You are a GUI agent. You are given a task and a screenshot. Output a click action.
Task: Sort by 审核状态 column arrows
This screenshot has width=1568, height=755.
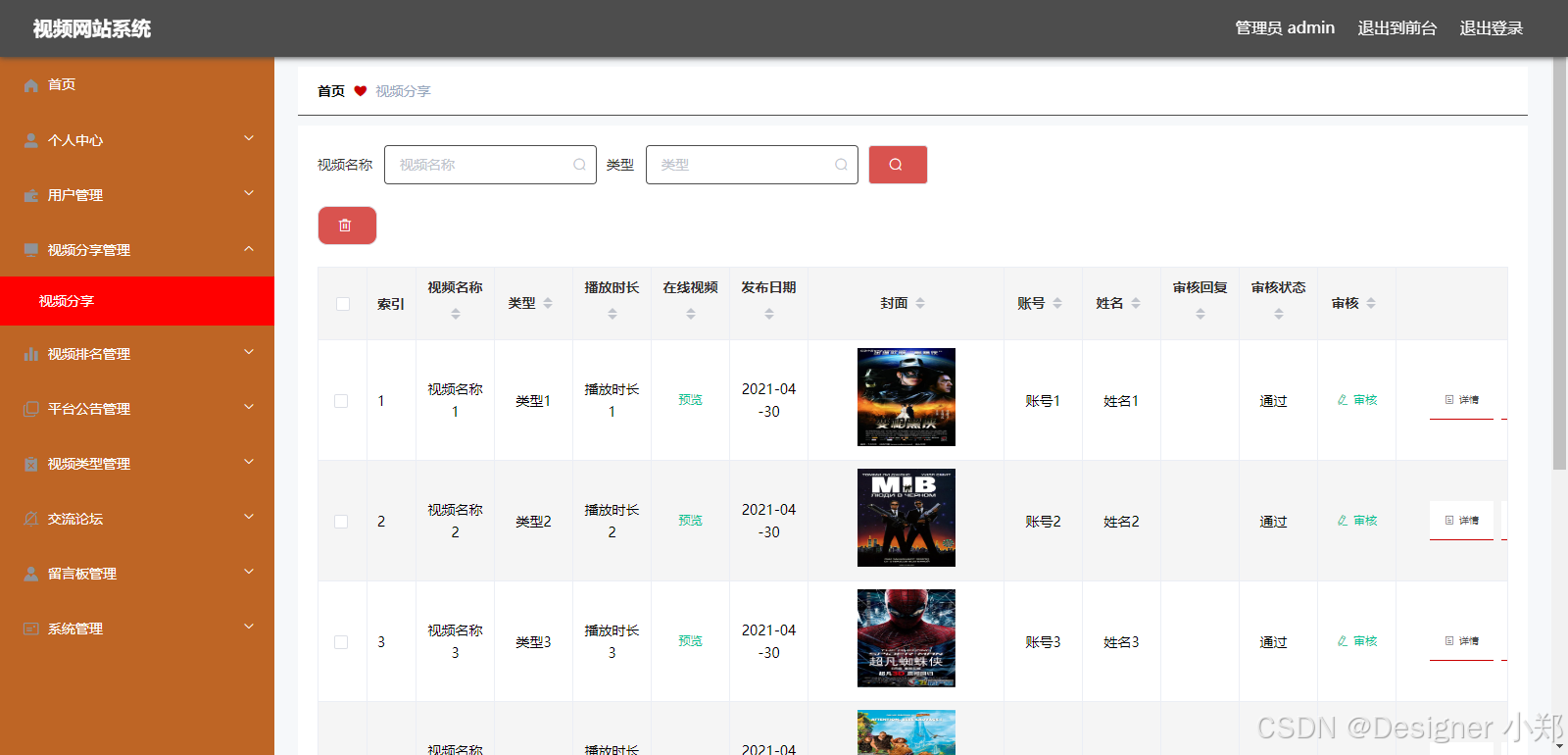click(1279, 314)
